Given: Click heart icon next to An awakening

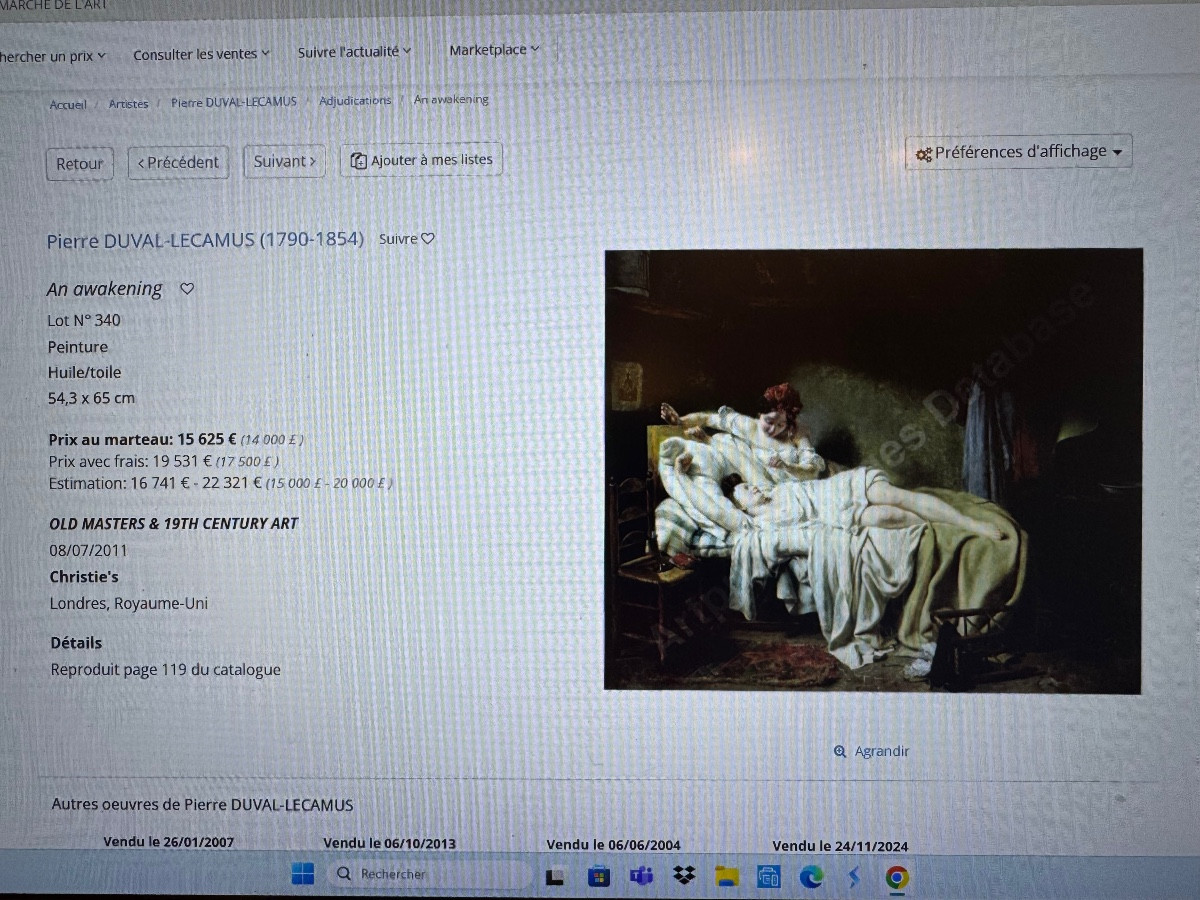Looking at the screenshot, I should point(187,289).
